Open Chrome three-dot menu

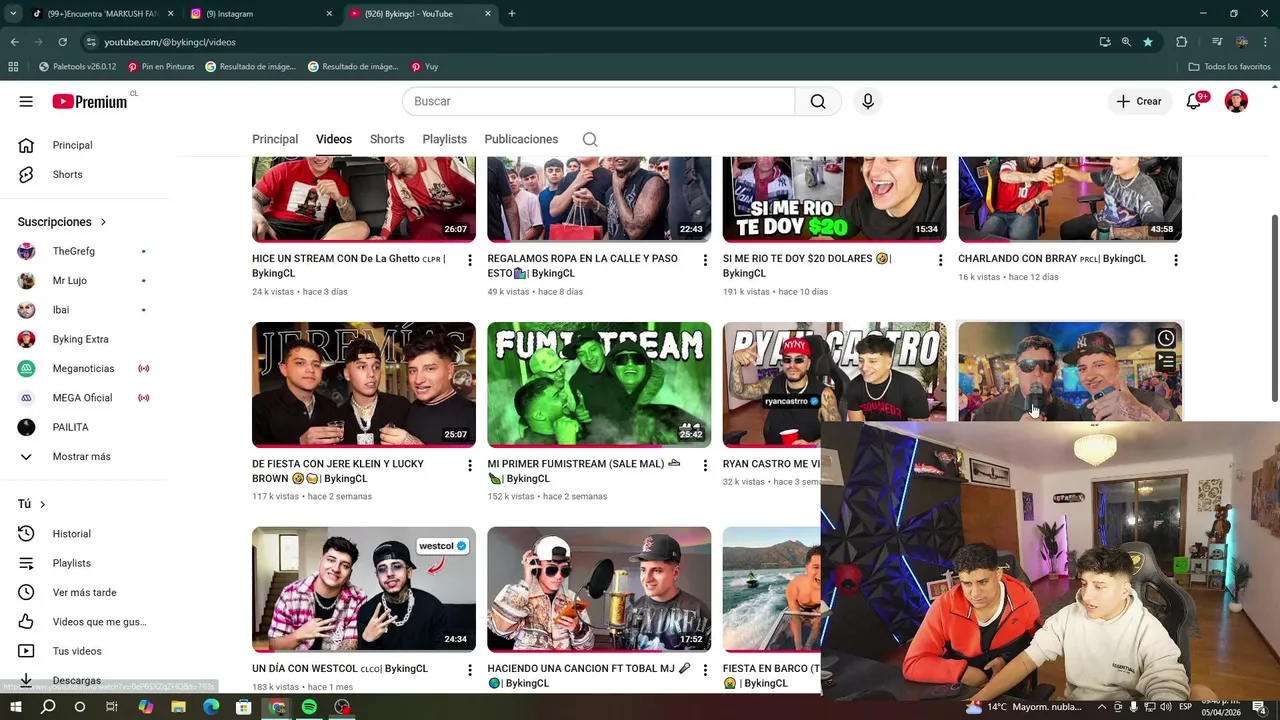[x=1265, y=42]
